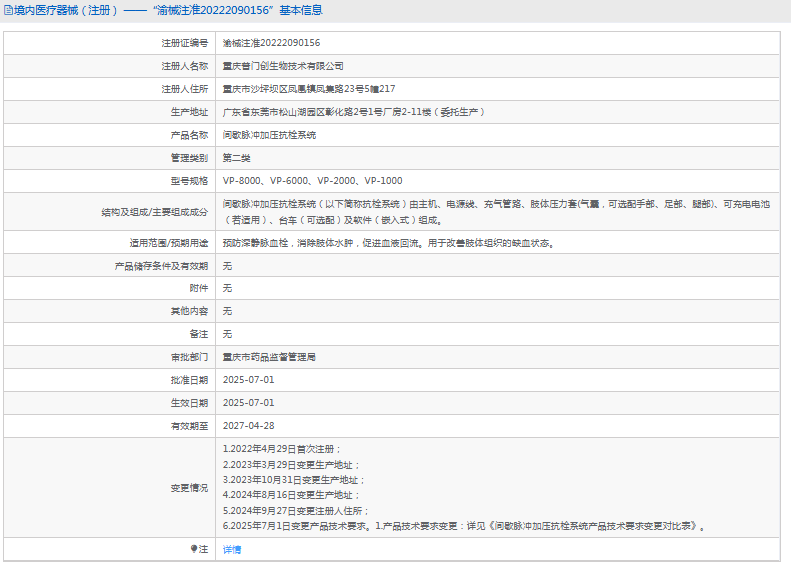
Task: Select approval date 2025-07-01 in 批准日期 row
Action: 248,379
